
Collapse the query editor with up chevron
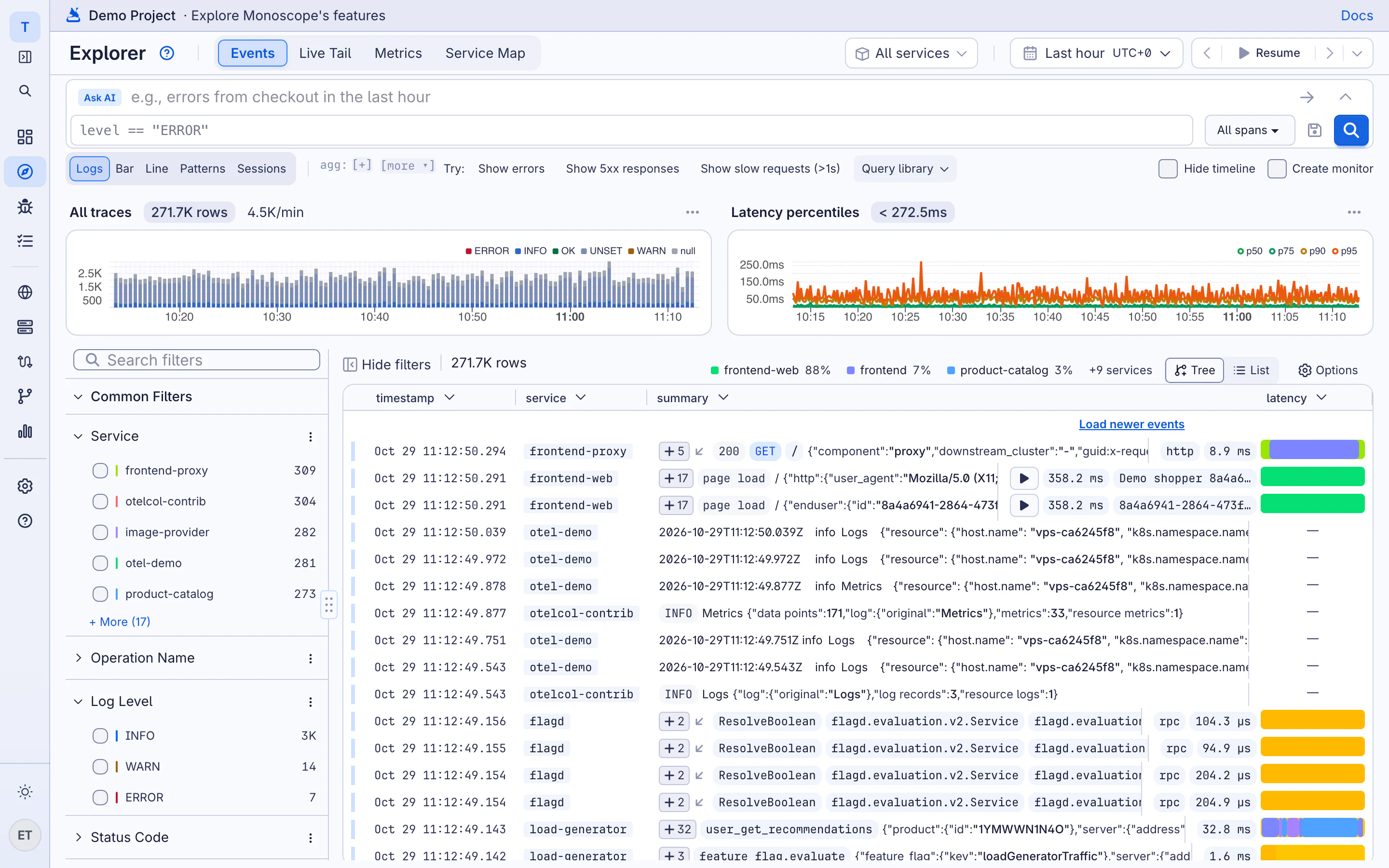1346,97
